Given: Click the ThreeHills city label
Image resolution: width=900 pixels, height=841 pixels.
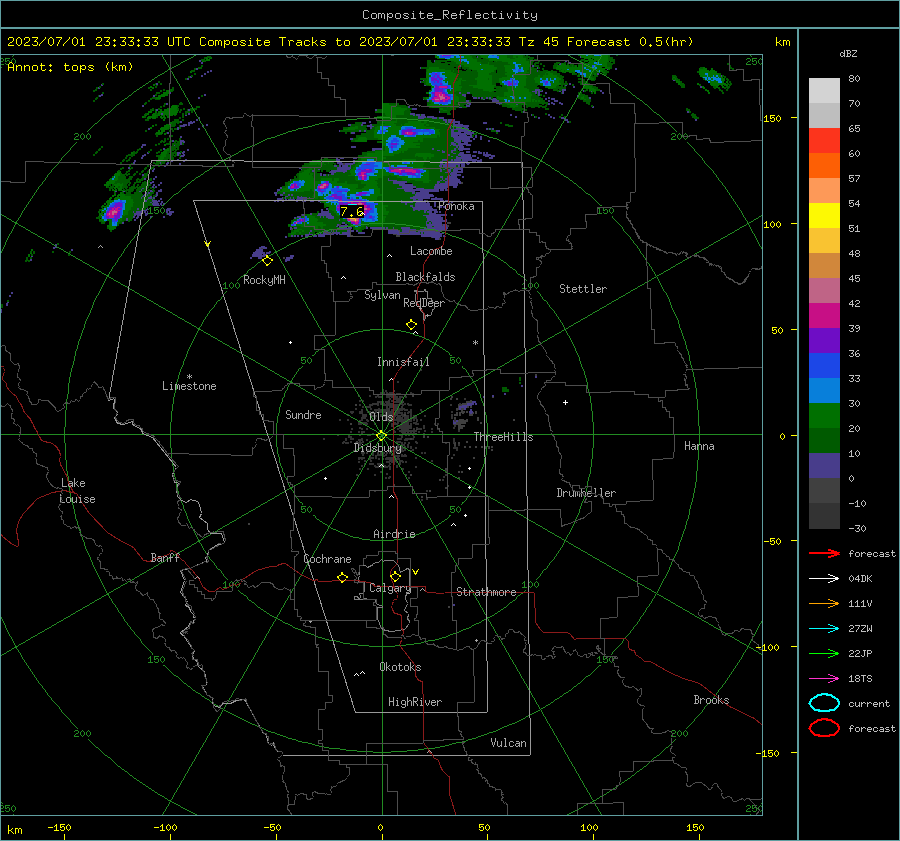Looking at the screenshot, I should pos(503,437).
